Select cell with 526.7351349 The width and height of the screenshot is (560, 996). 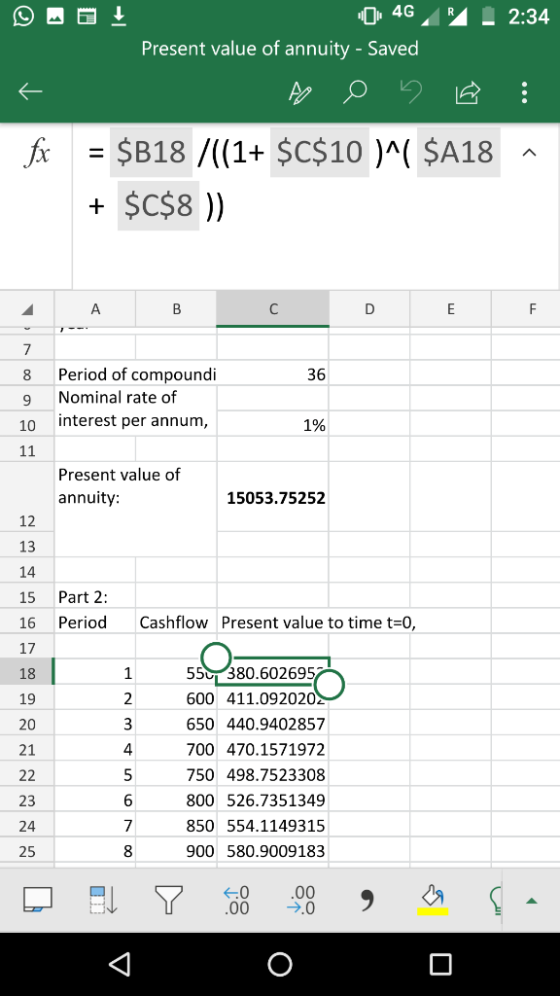click(273, 800)
